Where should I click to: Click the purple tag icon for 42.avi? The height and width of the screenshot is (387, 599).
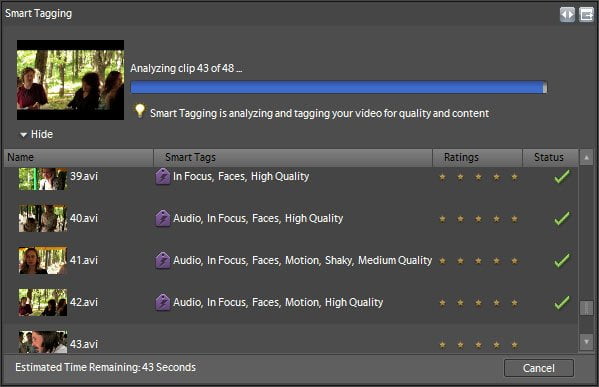tap(163, 303)
